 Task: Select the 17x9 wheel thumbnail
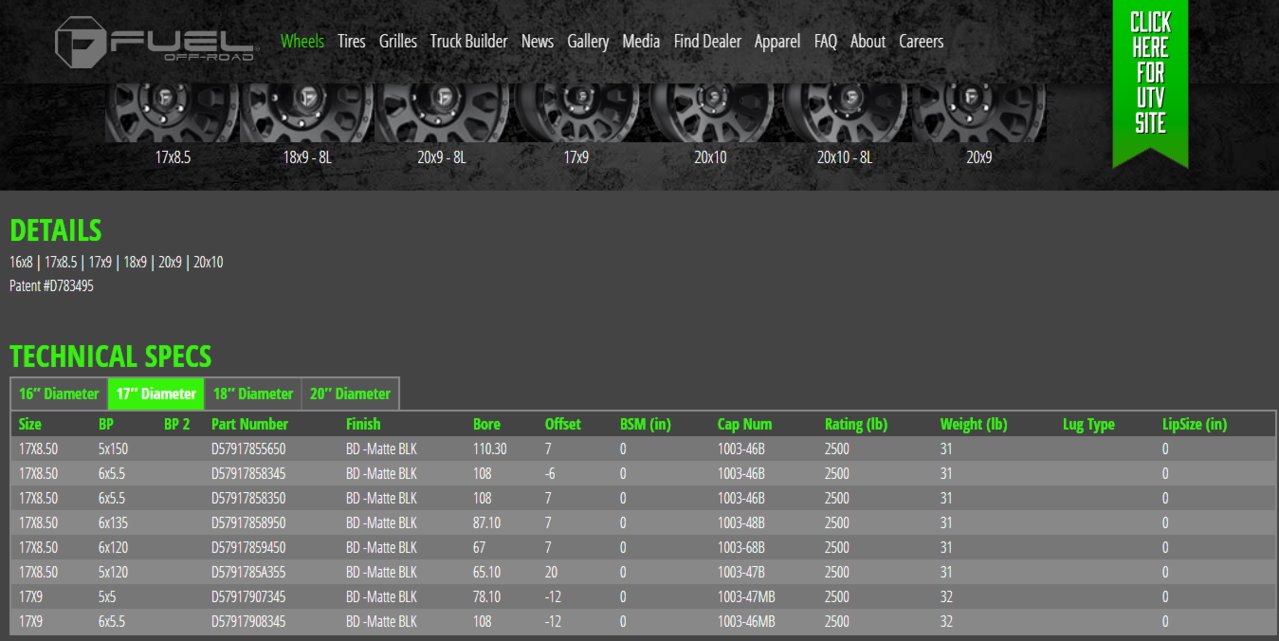tap(576, 113)
